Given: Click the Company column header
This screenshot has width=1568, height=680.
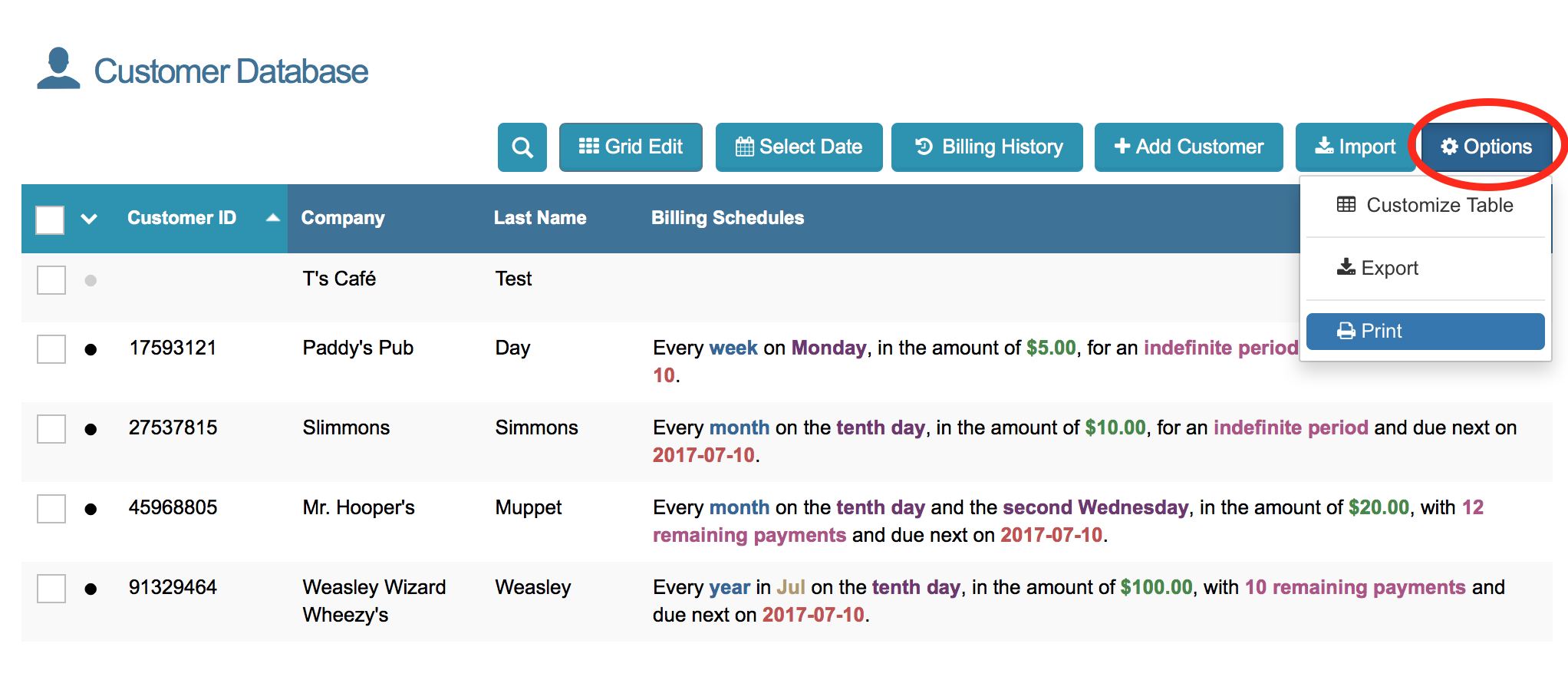Looking at the screenshot, I should coord(343,218).
